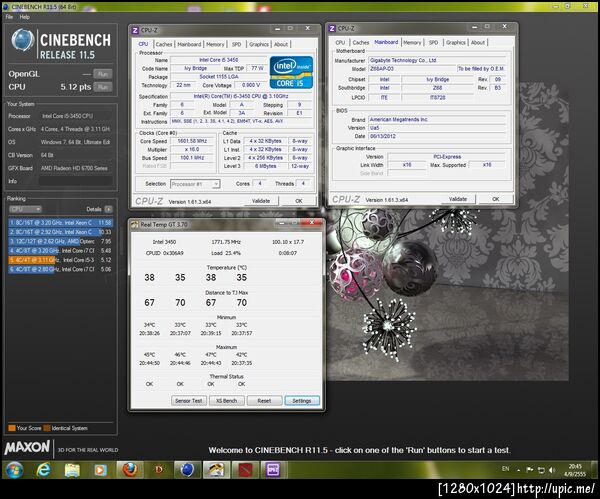Switch to CPU tab in right CPU-Z window
This screenshot has height=499, width=600.
(340, 42)
